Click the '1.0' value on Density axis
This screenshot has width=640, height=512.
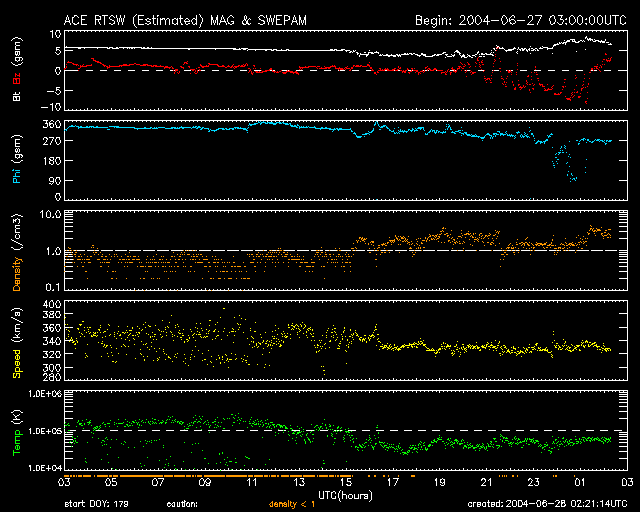53,251
